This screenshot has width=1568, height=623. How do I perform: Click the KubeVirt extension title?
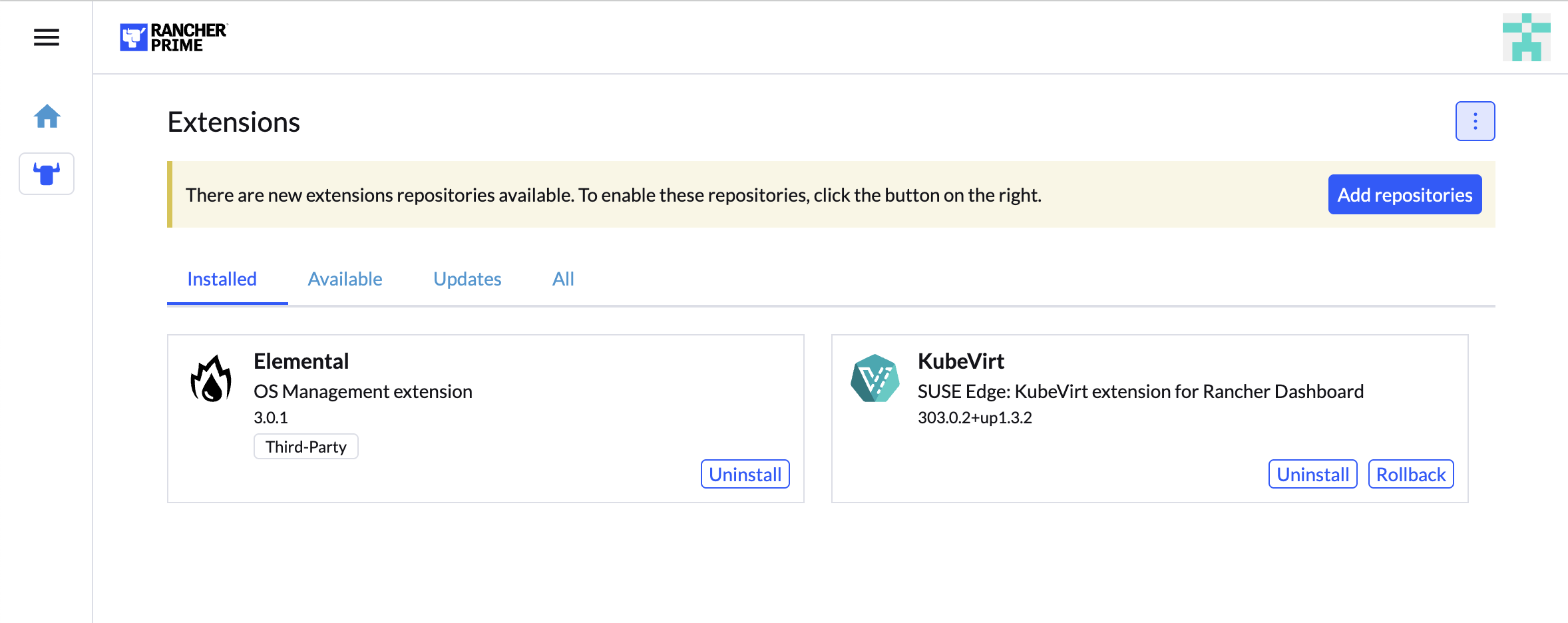961,361
